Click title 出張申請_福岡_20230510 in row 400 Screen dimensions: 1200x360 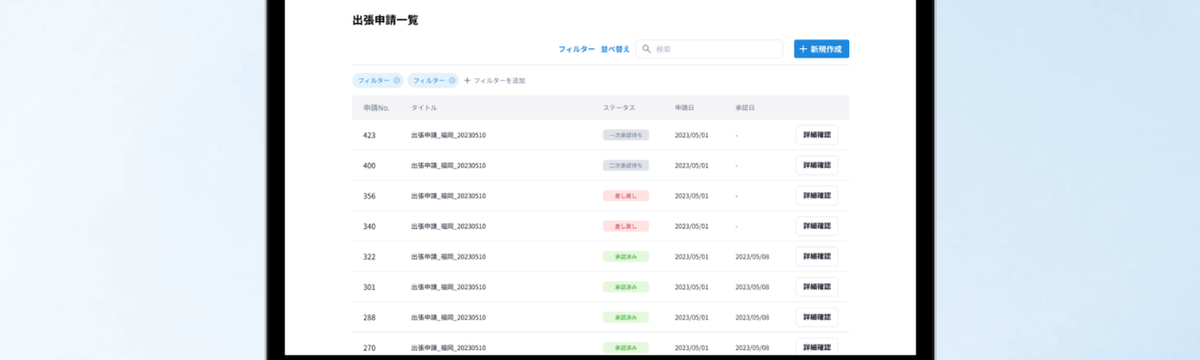tap(448, 165)
